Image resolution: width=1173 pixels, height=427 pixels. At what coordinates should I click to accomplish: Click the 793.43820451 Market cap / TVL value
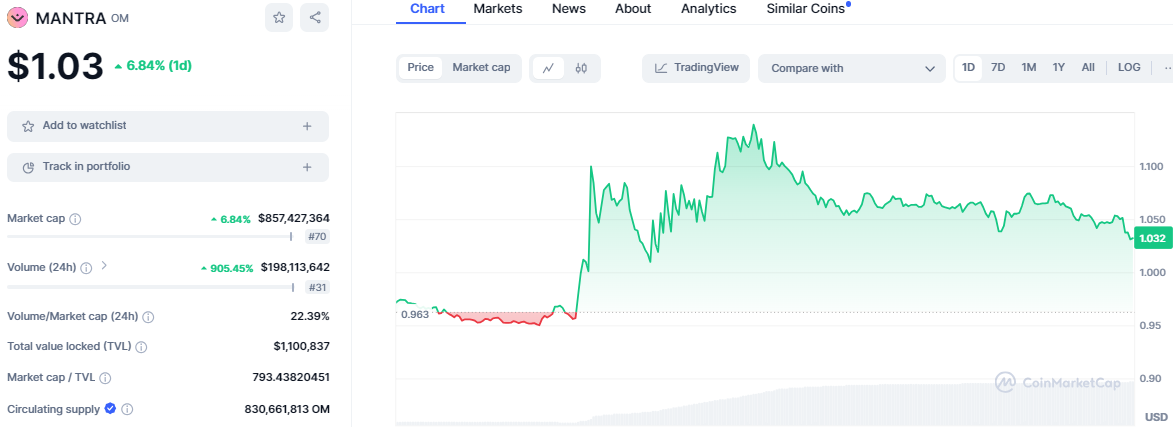click(x=291, y=378)
